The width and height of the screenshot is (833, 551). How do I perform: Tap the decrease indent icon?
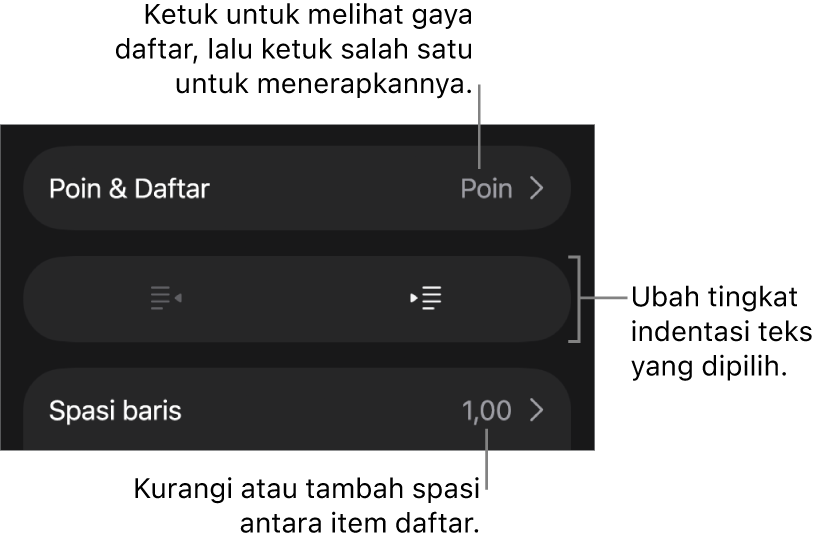point(166,298)
